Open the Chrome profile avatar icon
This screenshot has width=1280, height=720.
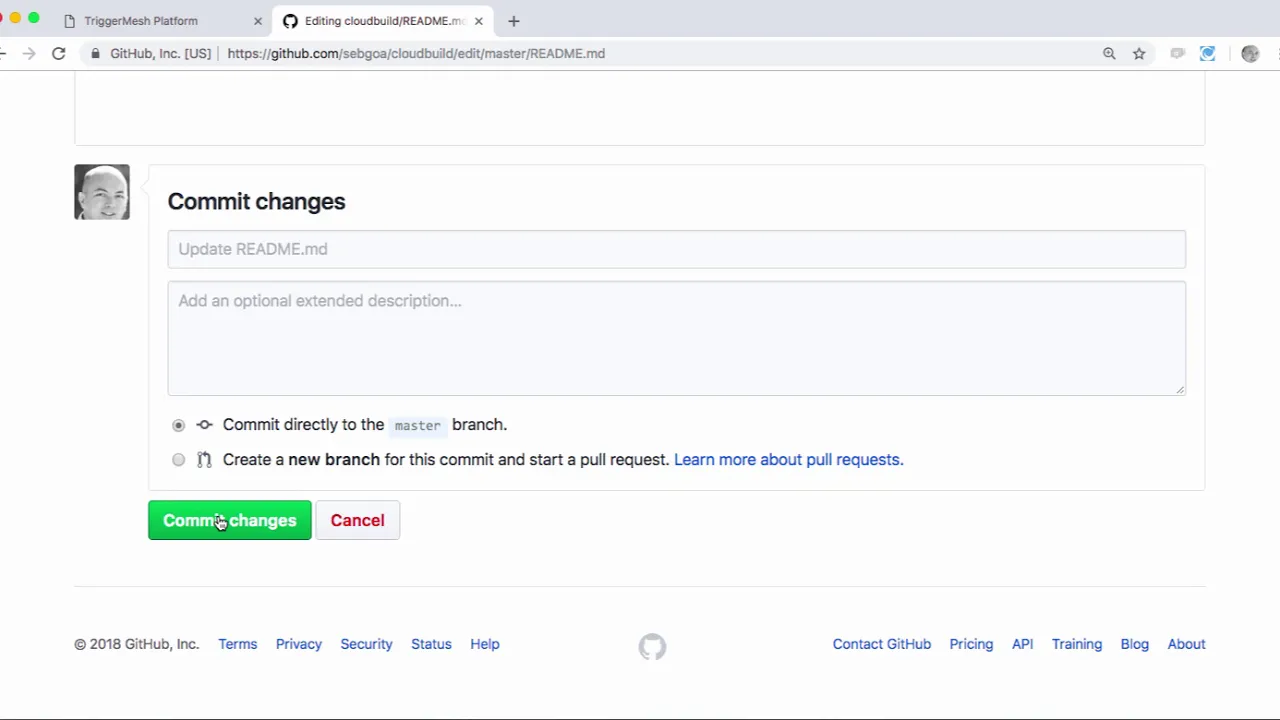(1250, 53)
